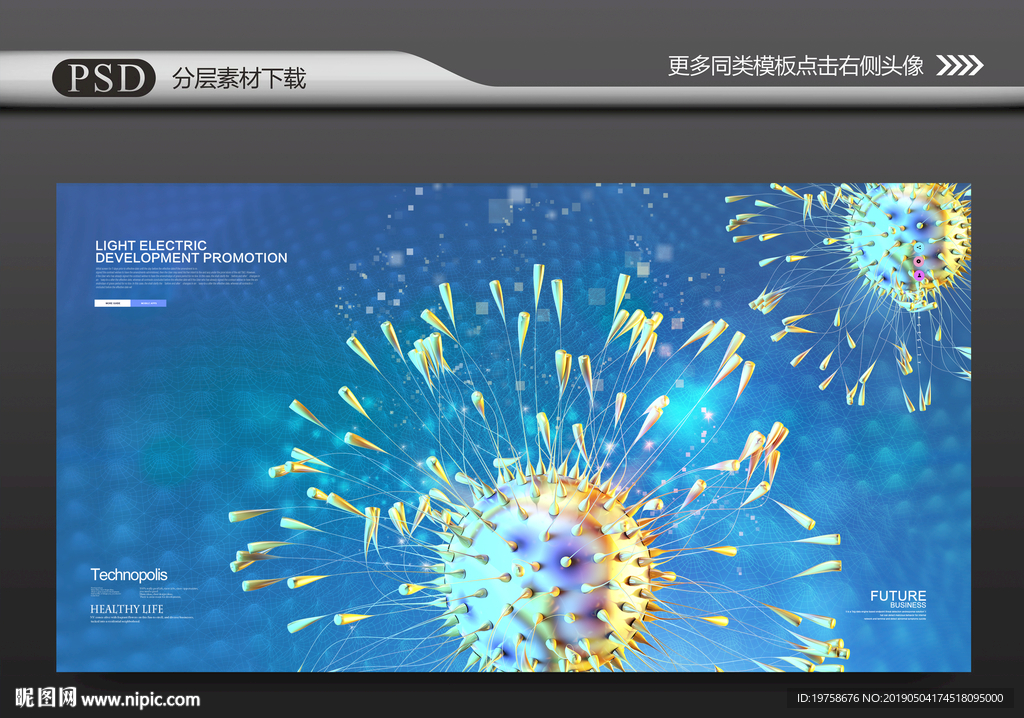Click the 更多同类模板点击右侧头像 text
1024x718 pixels.
pyautogui.click(x=795, y=65)
